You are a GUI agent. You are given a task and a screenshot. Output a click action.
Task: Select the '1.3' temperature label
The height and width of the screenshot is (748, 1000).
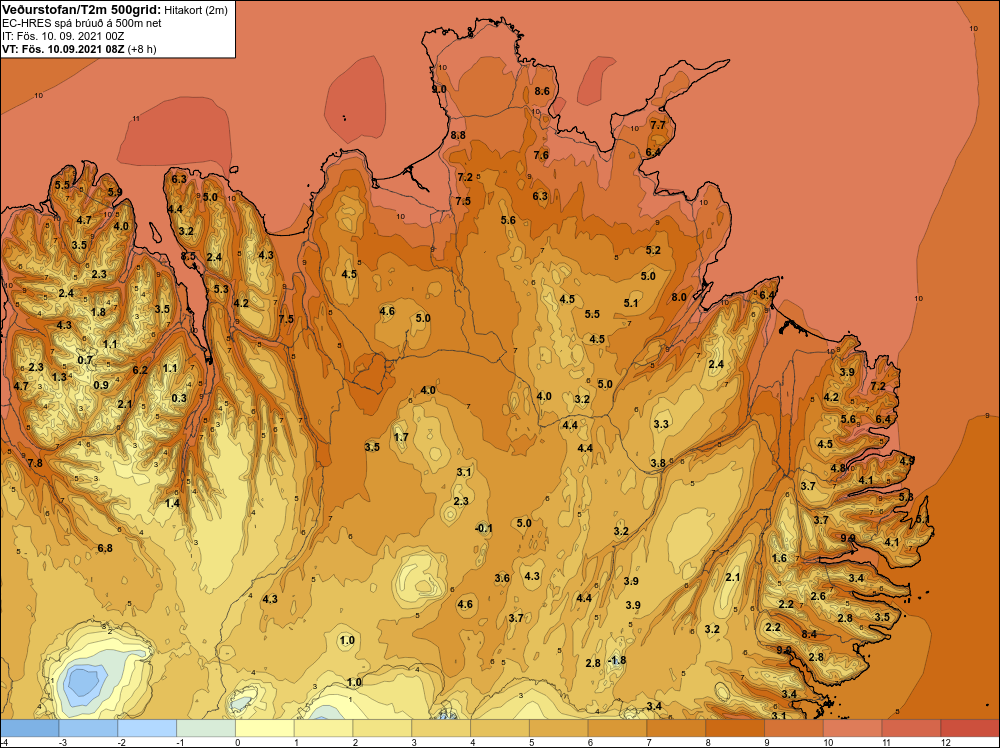59,377
